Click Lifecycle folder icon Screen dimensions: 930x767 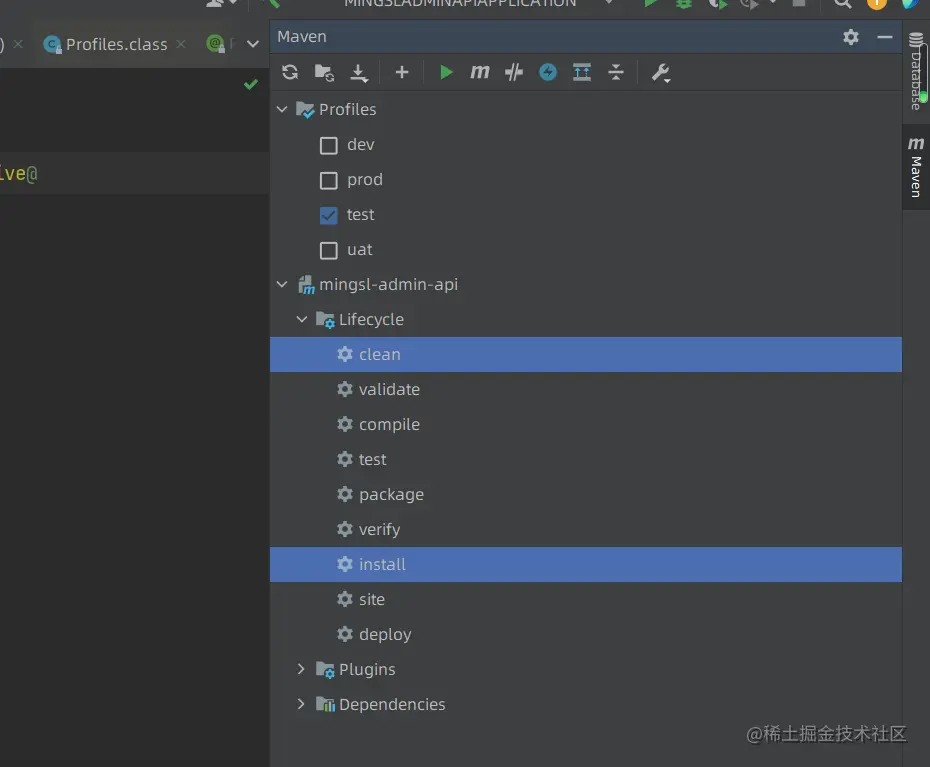point(325,320)
